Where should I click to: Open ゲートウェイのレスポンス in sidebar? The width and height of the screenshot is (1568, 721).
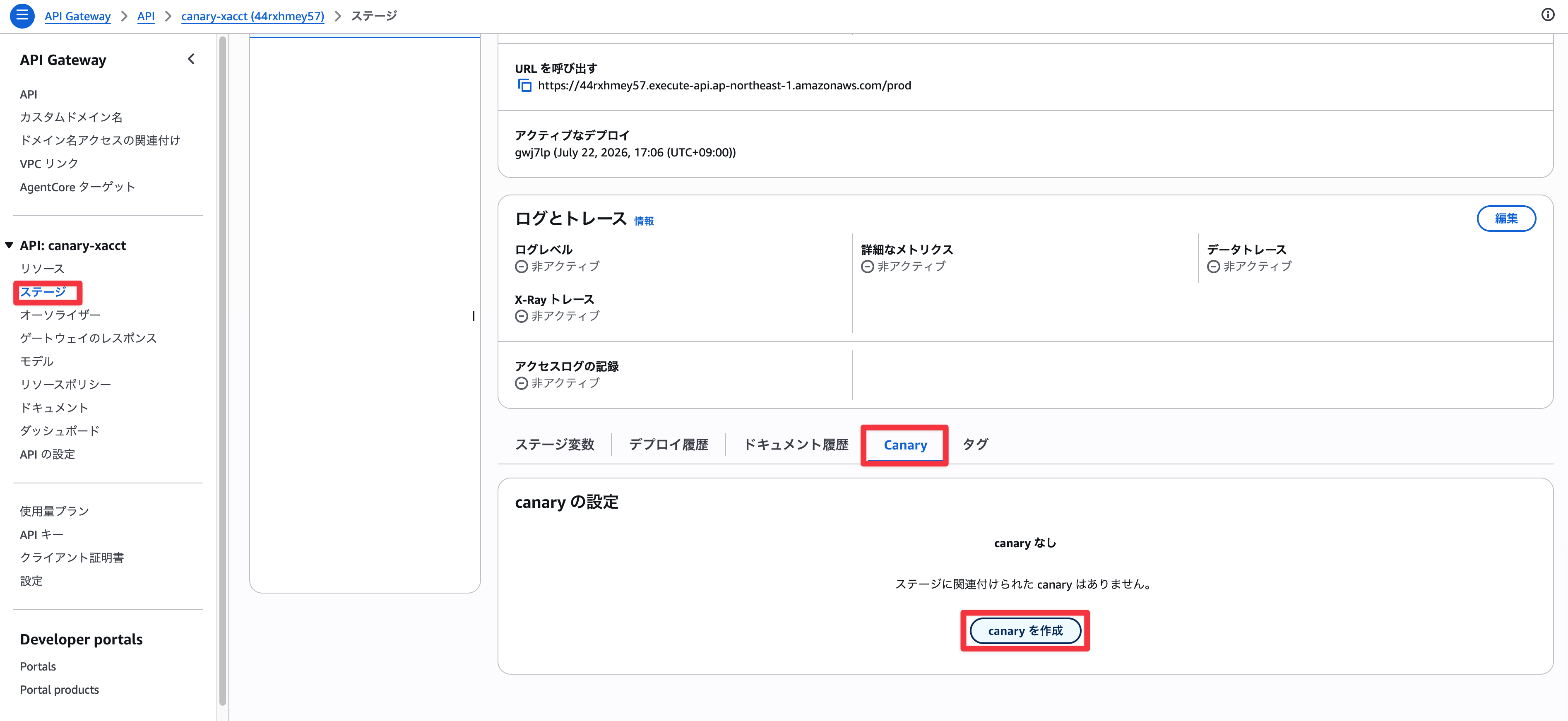[88, 338]
